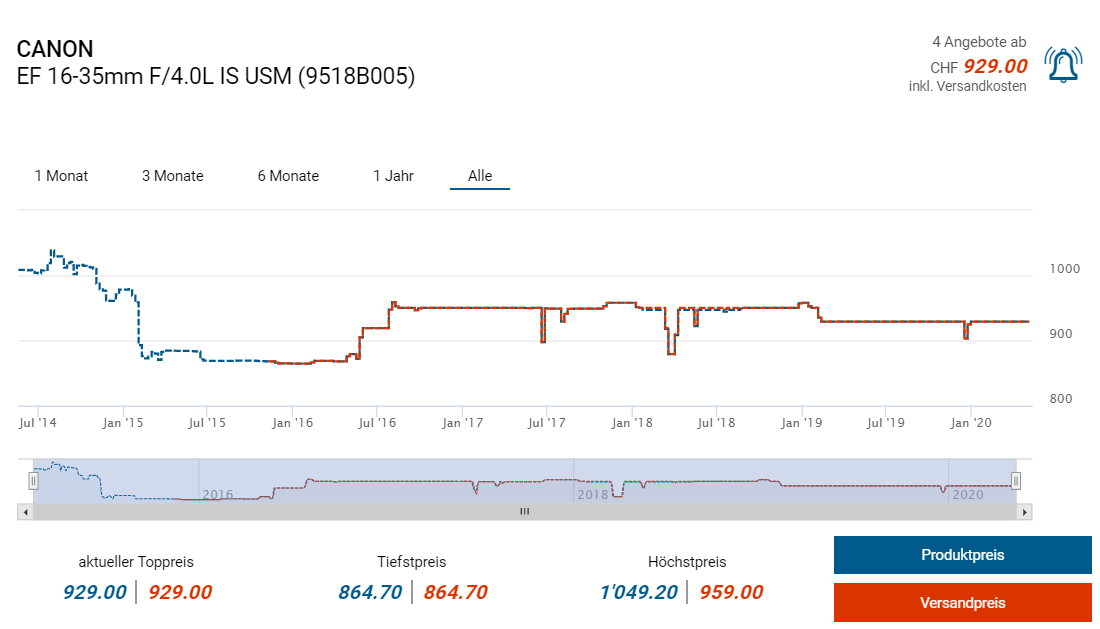Image resolution: width=1100 pixels, height=629 pixels.
Task: Show the 1 Jahr price history
Action: click(x=393, y=176)
